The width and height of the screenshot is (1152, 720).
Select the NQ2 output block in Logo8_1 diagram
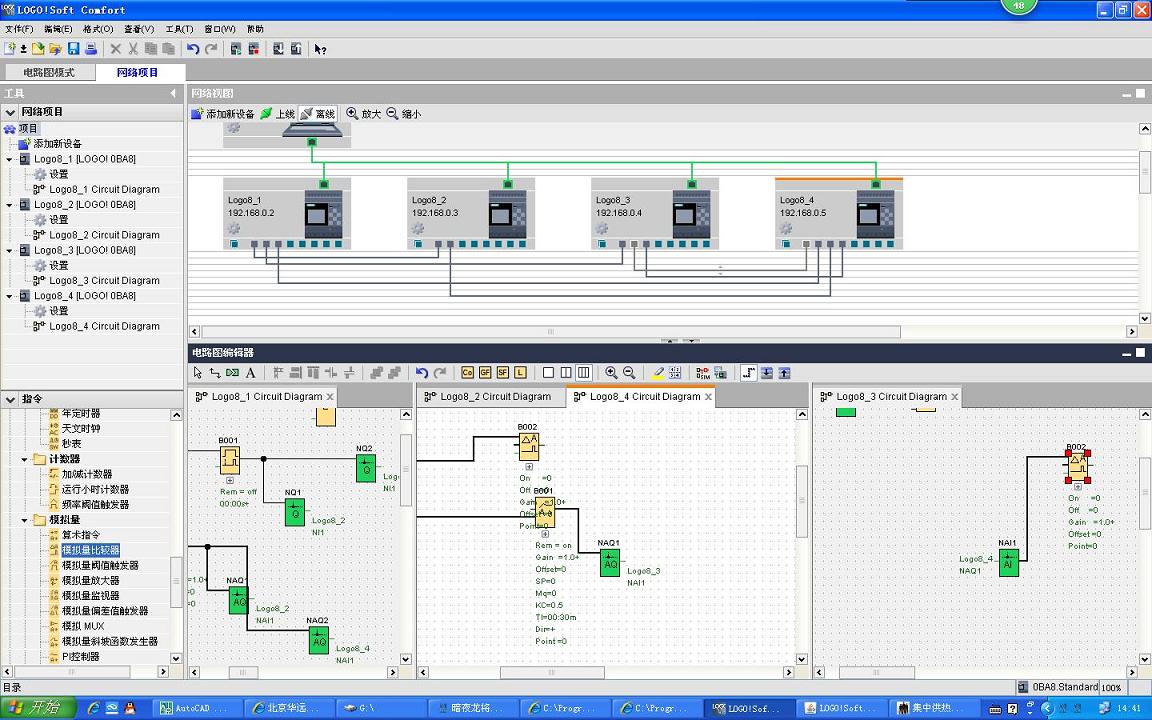366,468
